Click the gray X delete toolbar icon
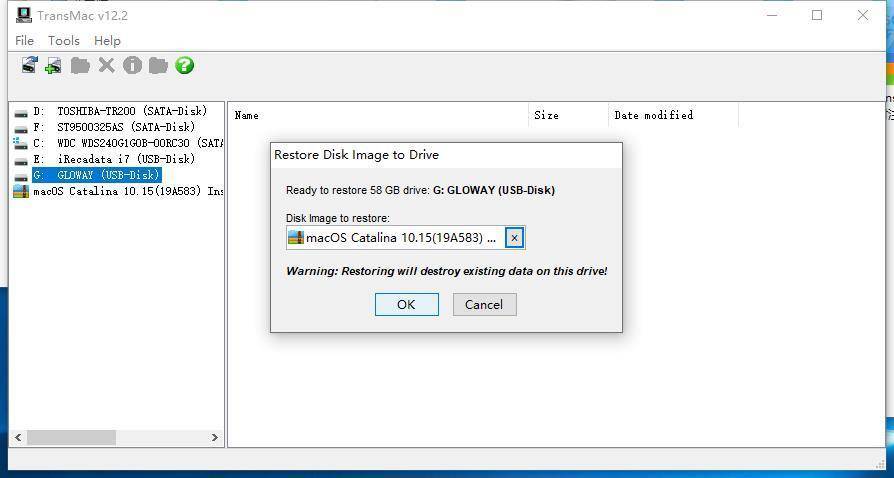The height and width of the screenshot is (478, 894). point(106,66)
